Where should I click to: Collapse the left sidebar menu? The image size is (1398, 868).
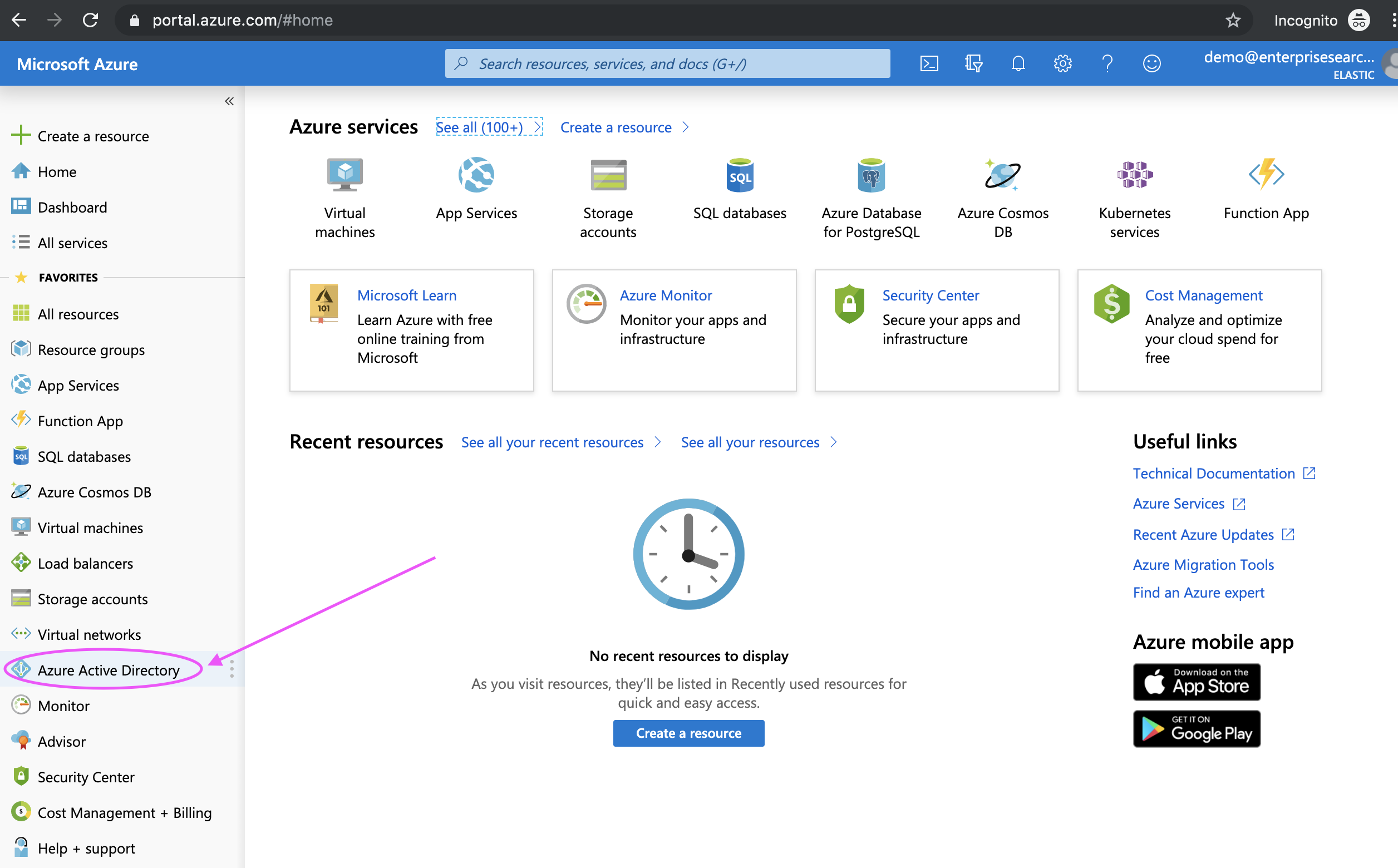[x=229, y=101]
